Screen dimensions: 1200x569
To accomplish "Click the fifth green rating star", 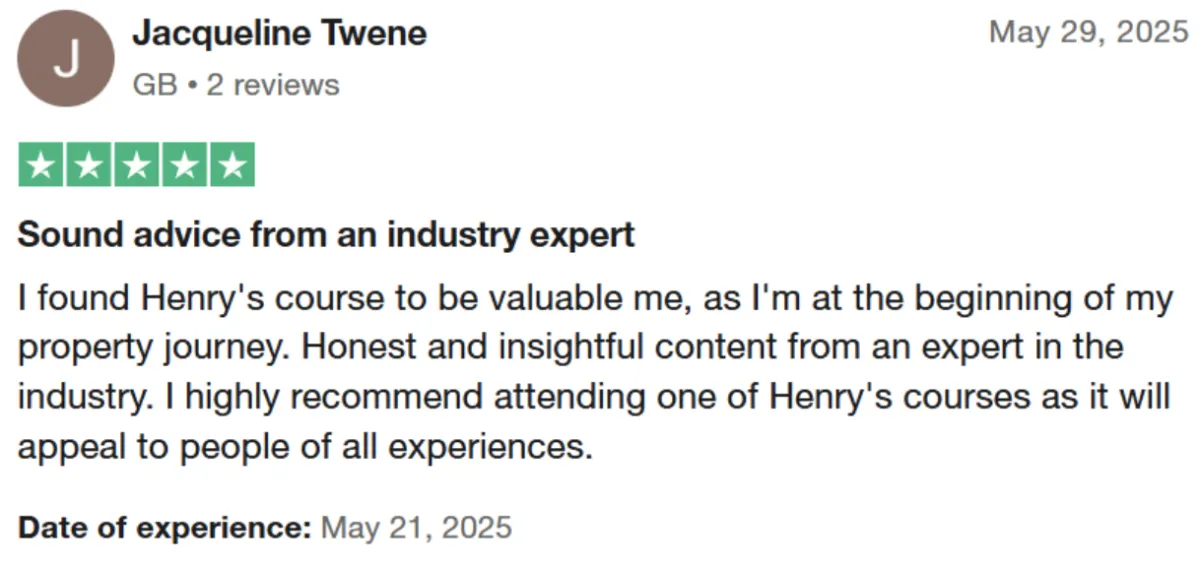I will [x=232, y=165].
